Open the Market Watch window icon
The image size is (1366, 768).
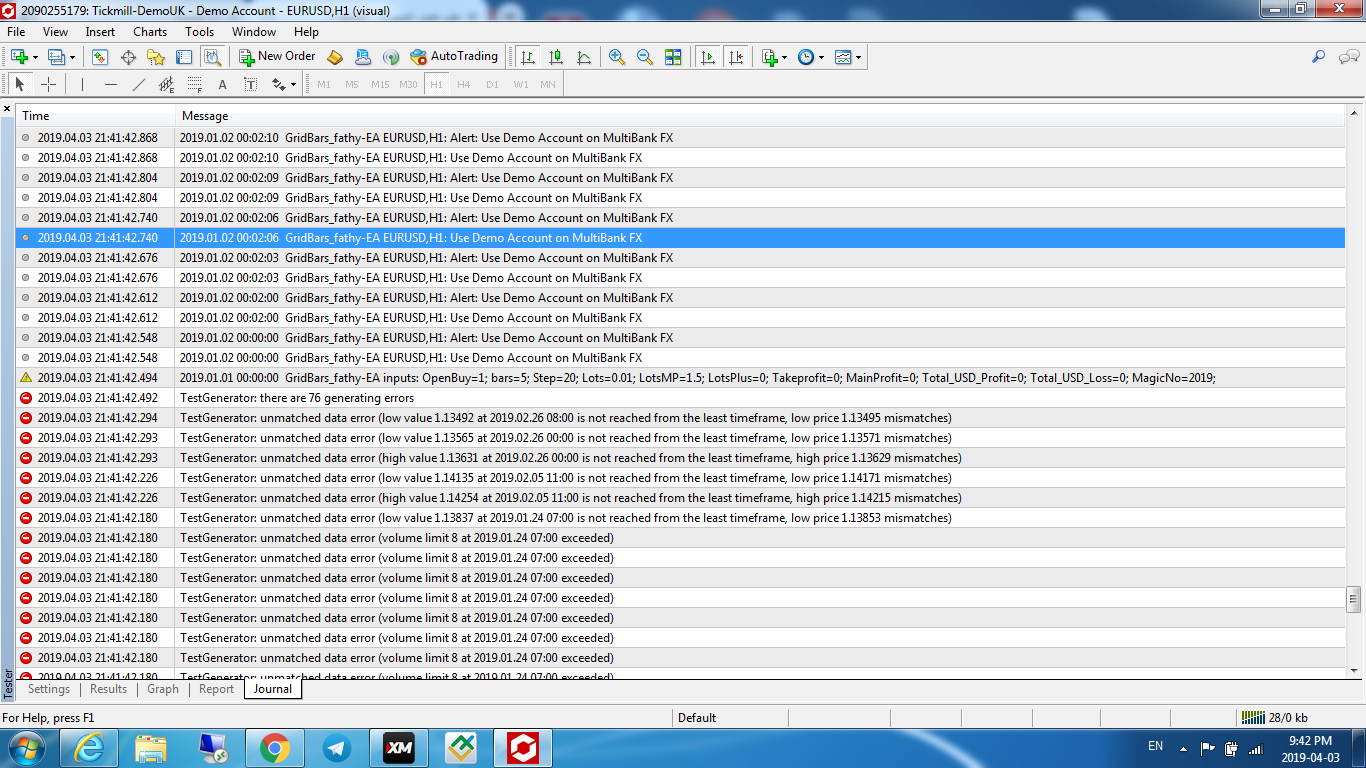100,57
